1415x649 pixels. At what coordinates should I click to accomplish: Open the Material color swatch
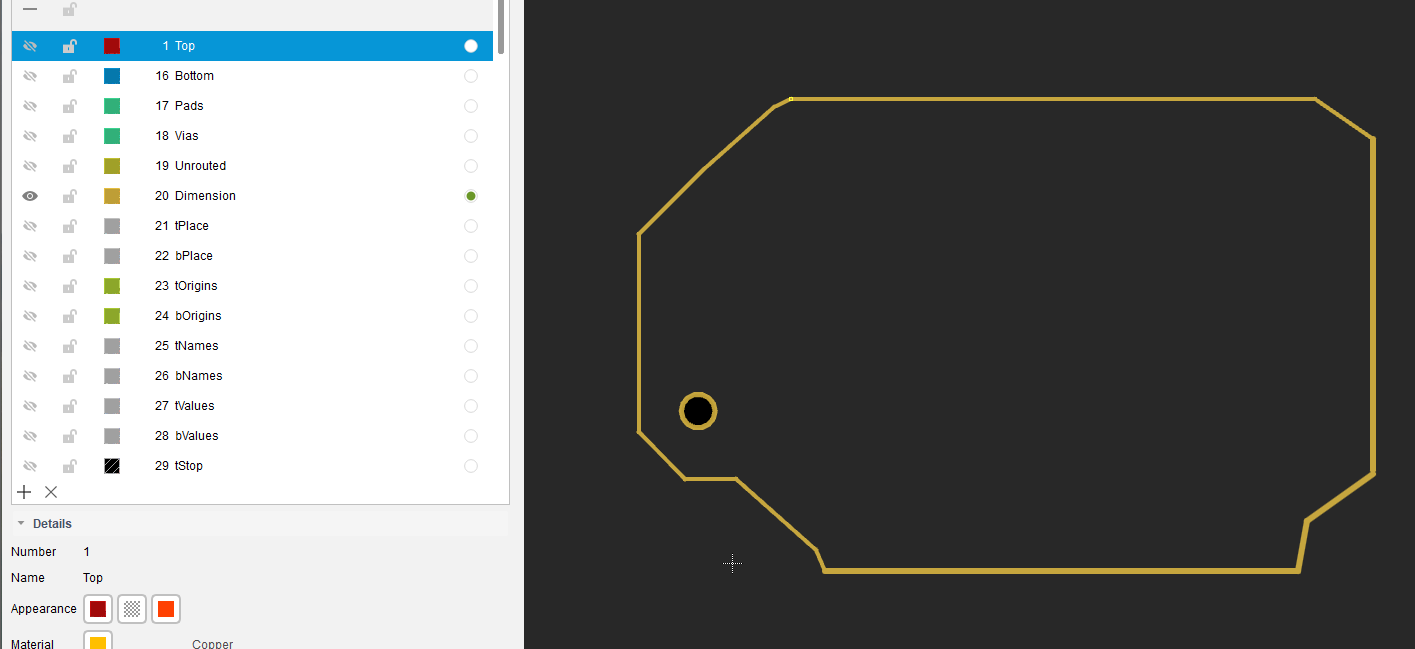98,641
